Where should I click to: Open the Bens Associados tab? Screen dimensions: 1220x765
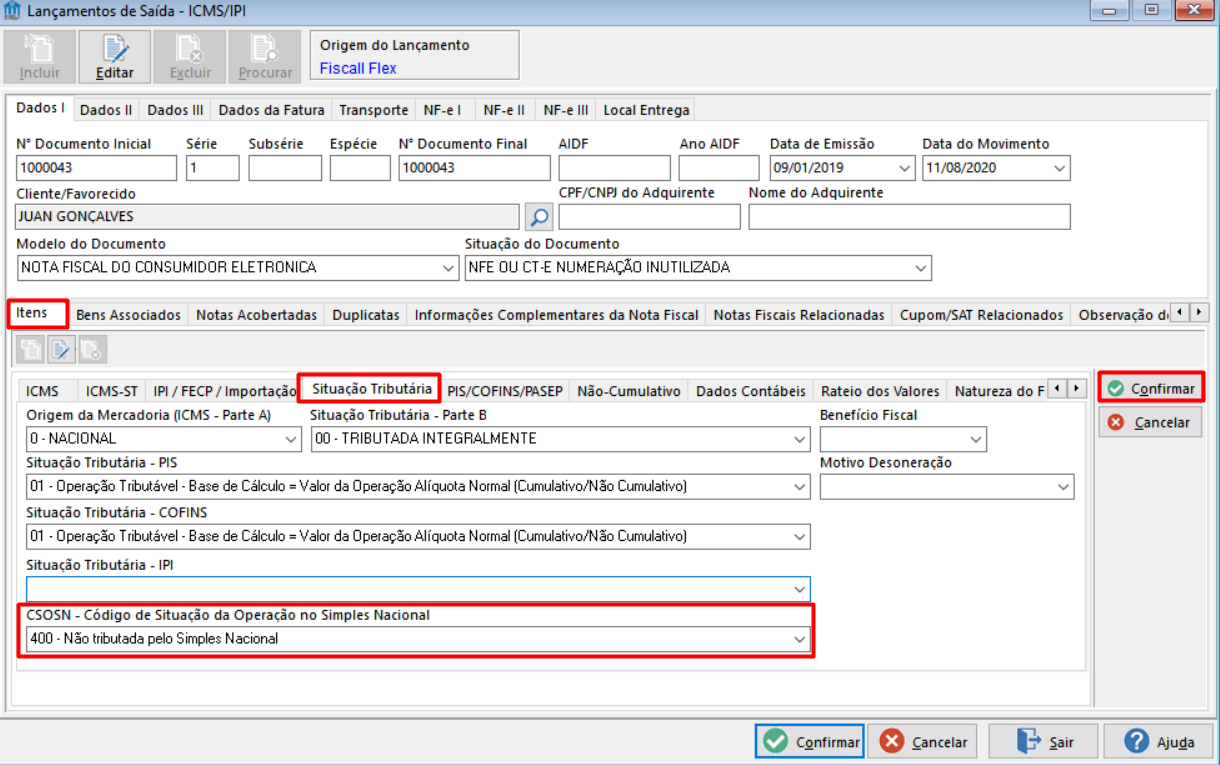[128, 315]
